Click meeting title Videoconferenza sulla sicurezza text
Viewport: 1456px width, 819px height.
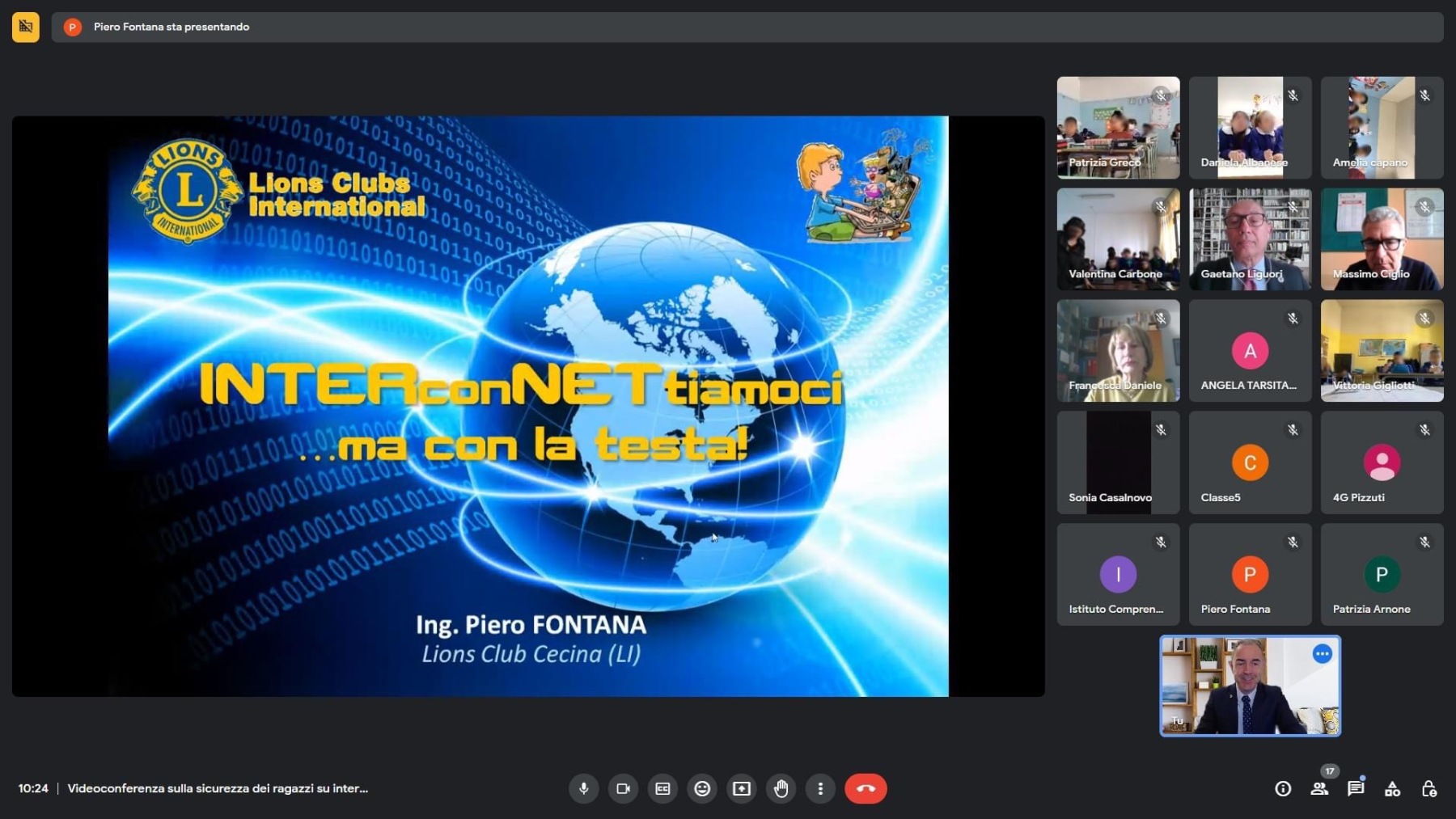[x=218, y=788]
